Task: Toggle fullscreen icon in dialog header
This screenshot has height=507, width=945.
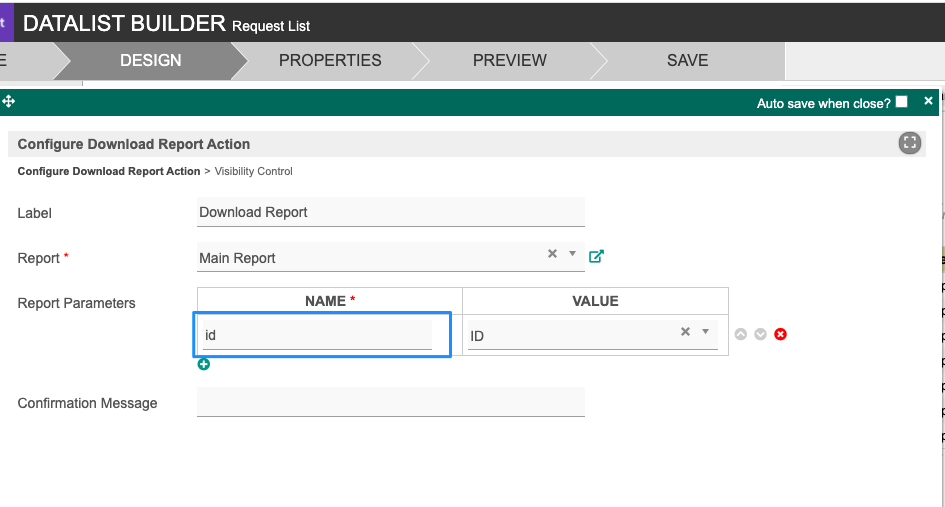Action: tap(909, 143)
